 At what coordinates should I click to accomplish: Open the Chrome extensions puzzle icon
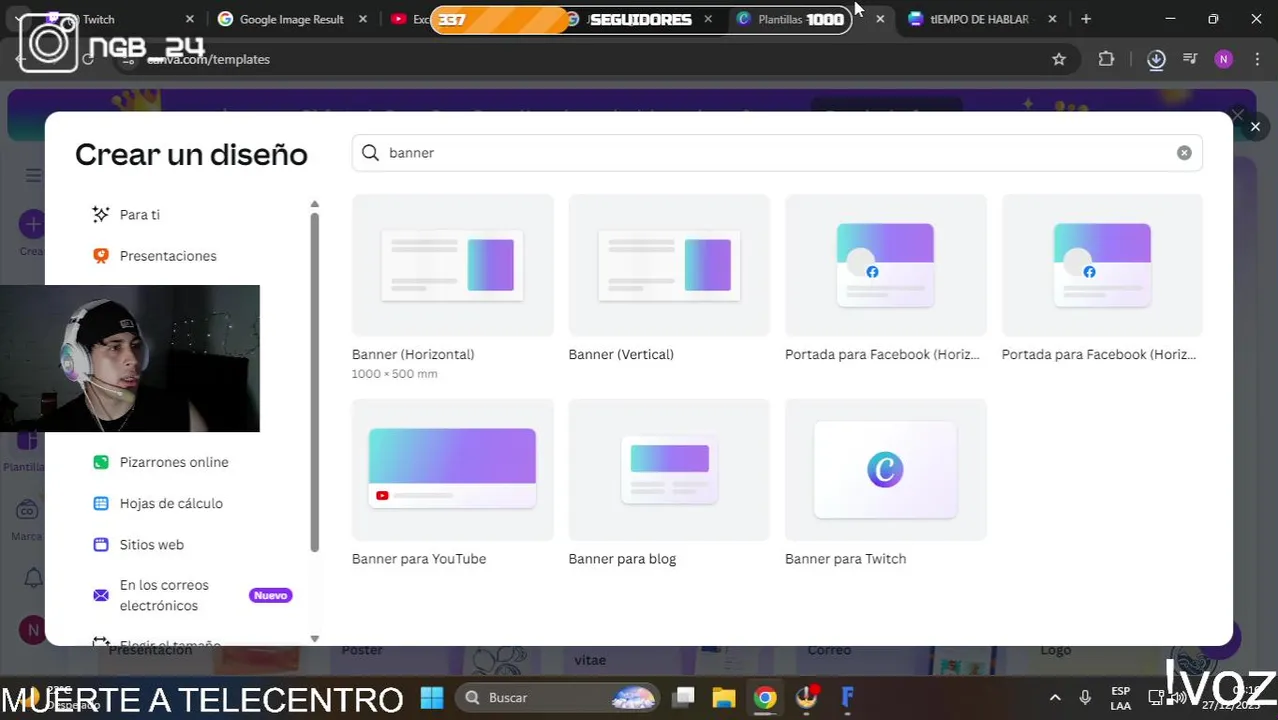click(1106, 59)
